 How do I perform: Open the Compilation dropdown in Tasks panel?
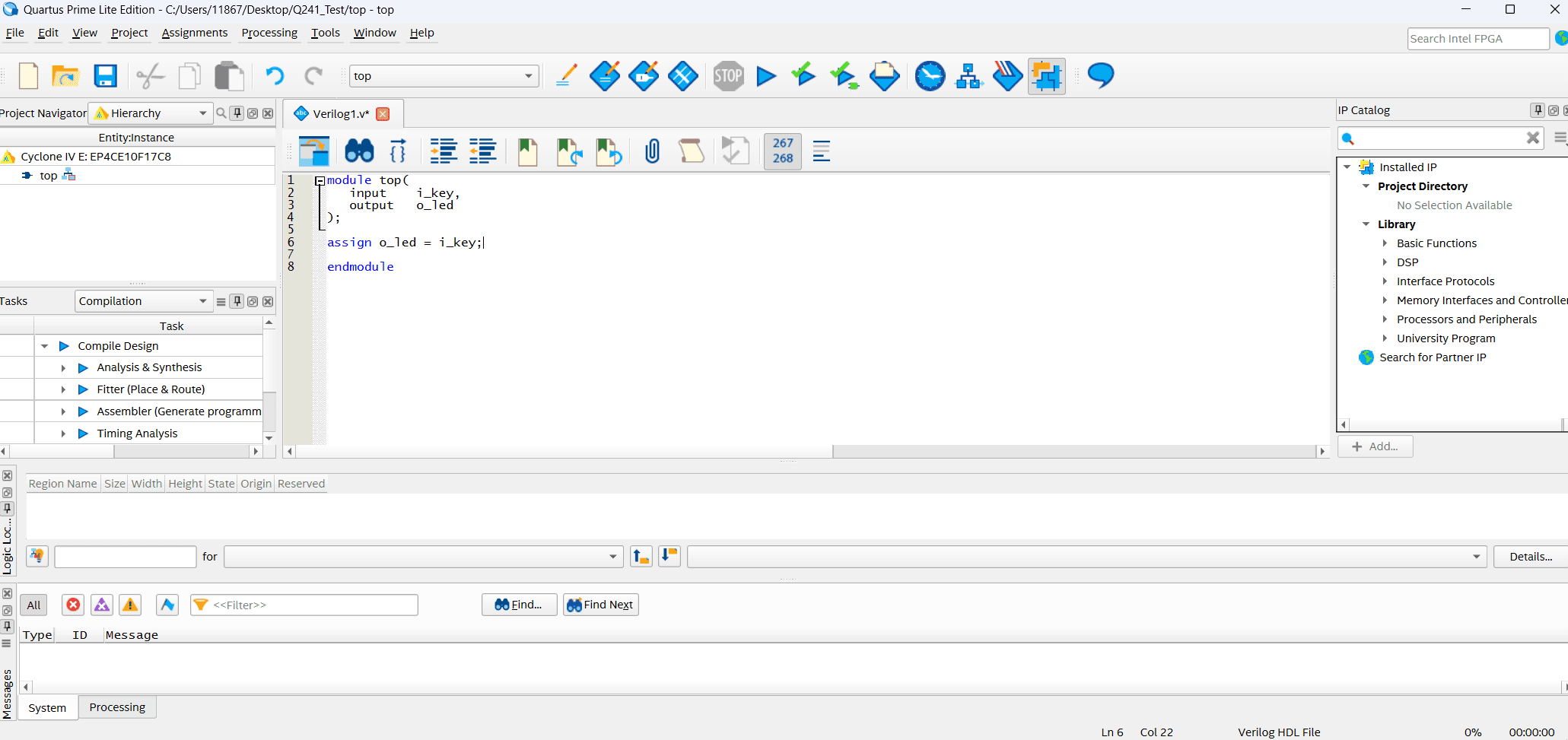[x=142, y=301]
